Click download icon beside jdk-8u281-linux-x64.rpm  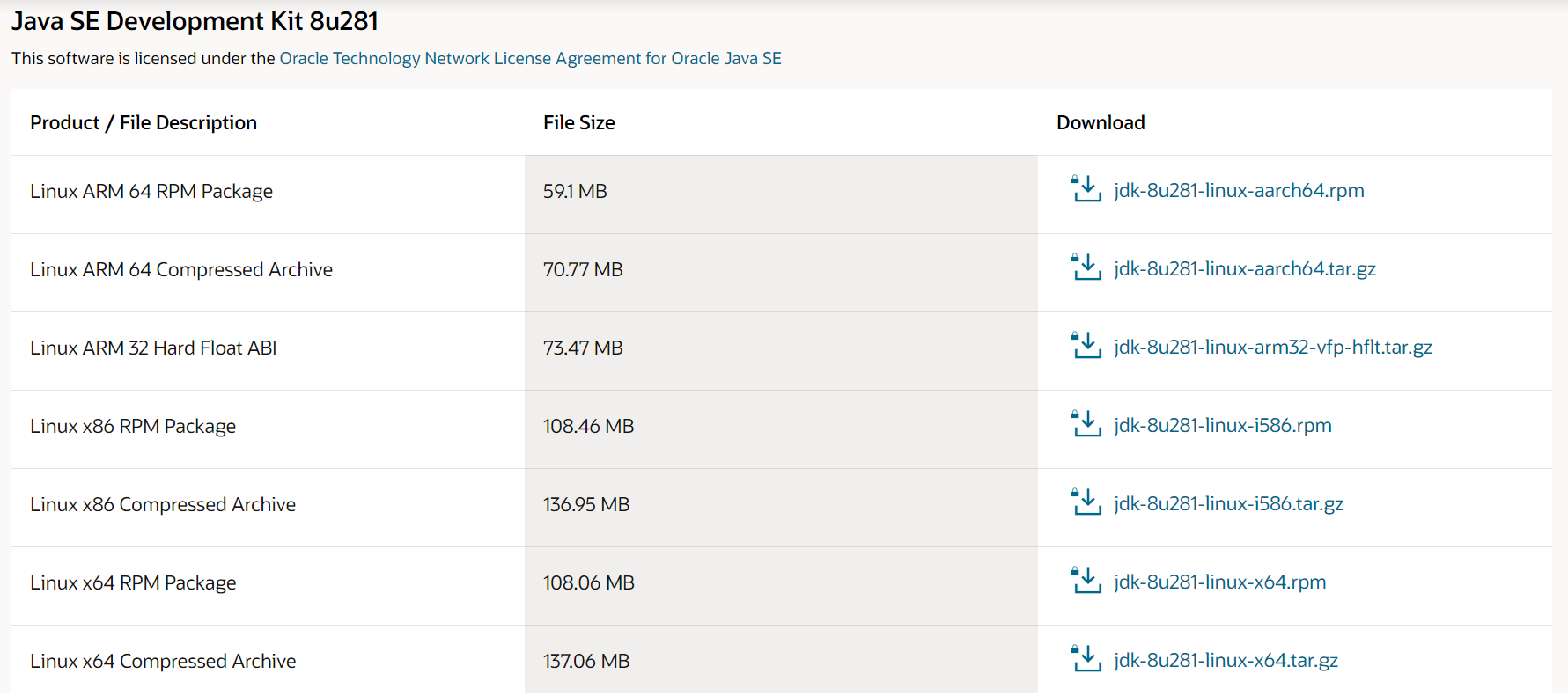click(1086, 581)
